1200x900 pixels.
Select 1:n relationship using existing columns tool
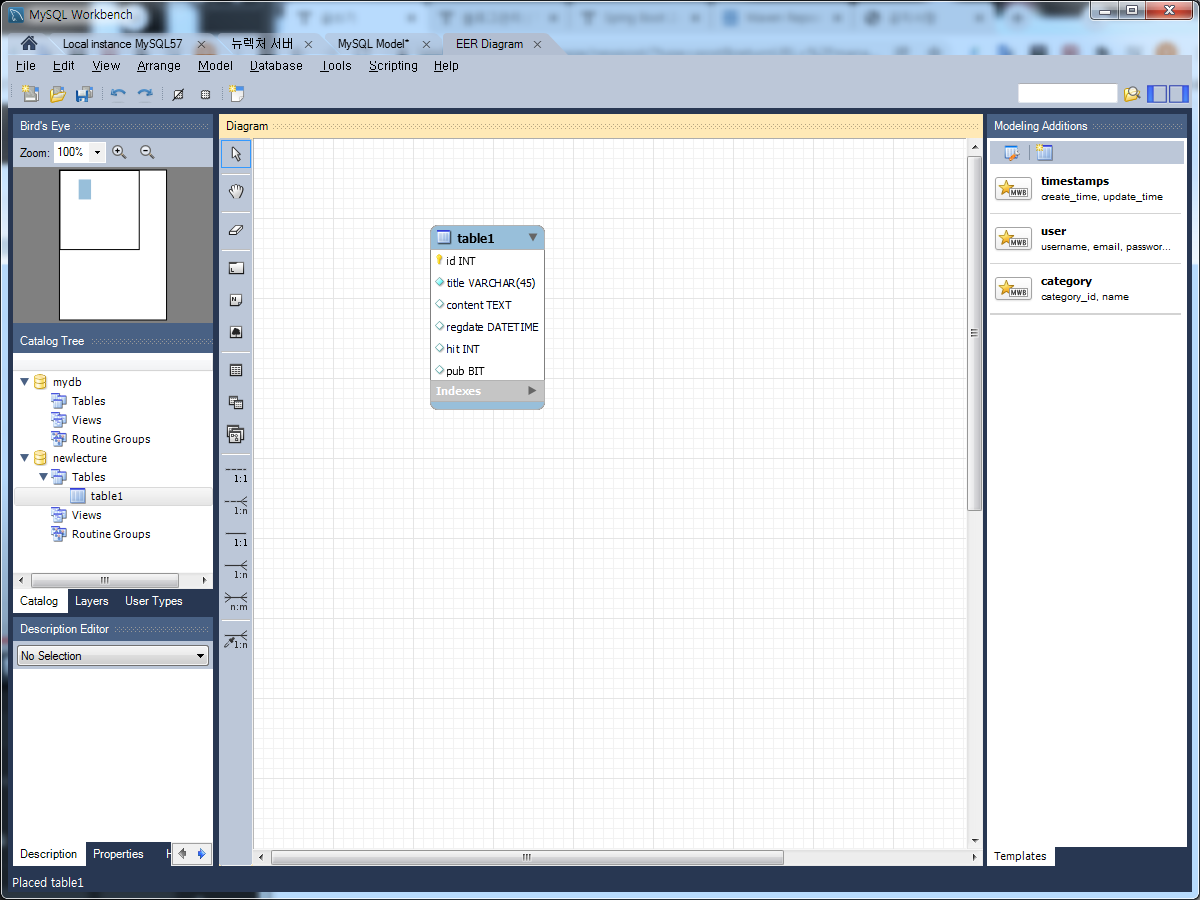[x=236, y=640]
